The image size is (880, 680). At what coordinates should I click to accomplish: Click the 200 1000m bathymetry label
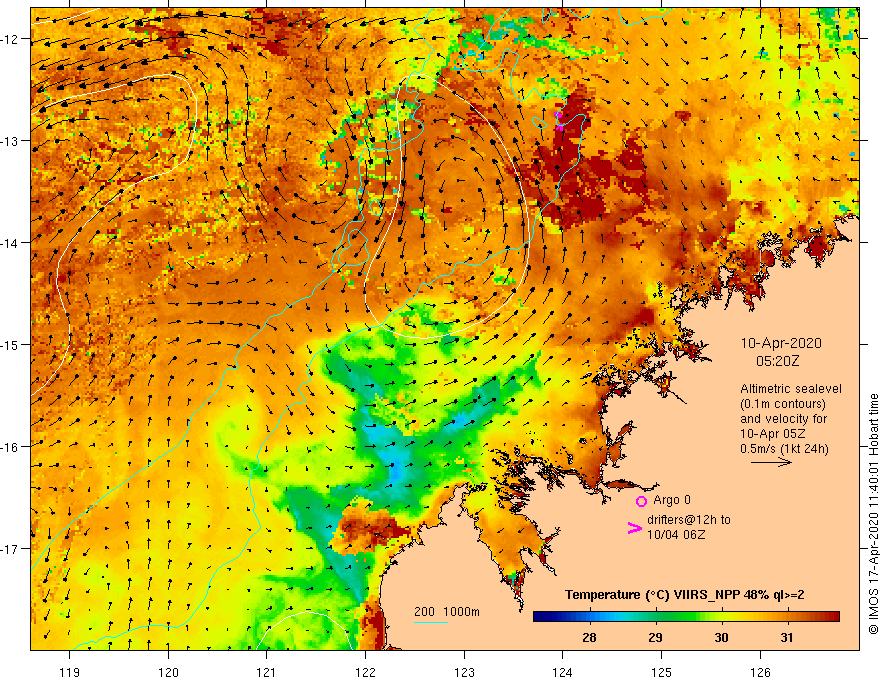tap(447, 612)
